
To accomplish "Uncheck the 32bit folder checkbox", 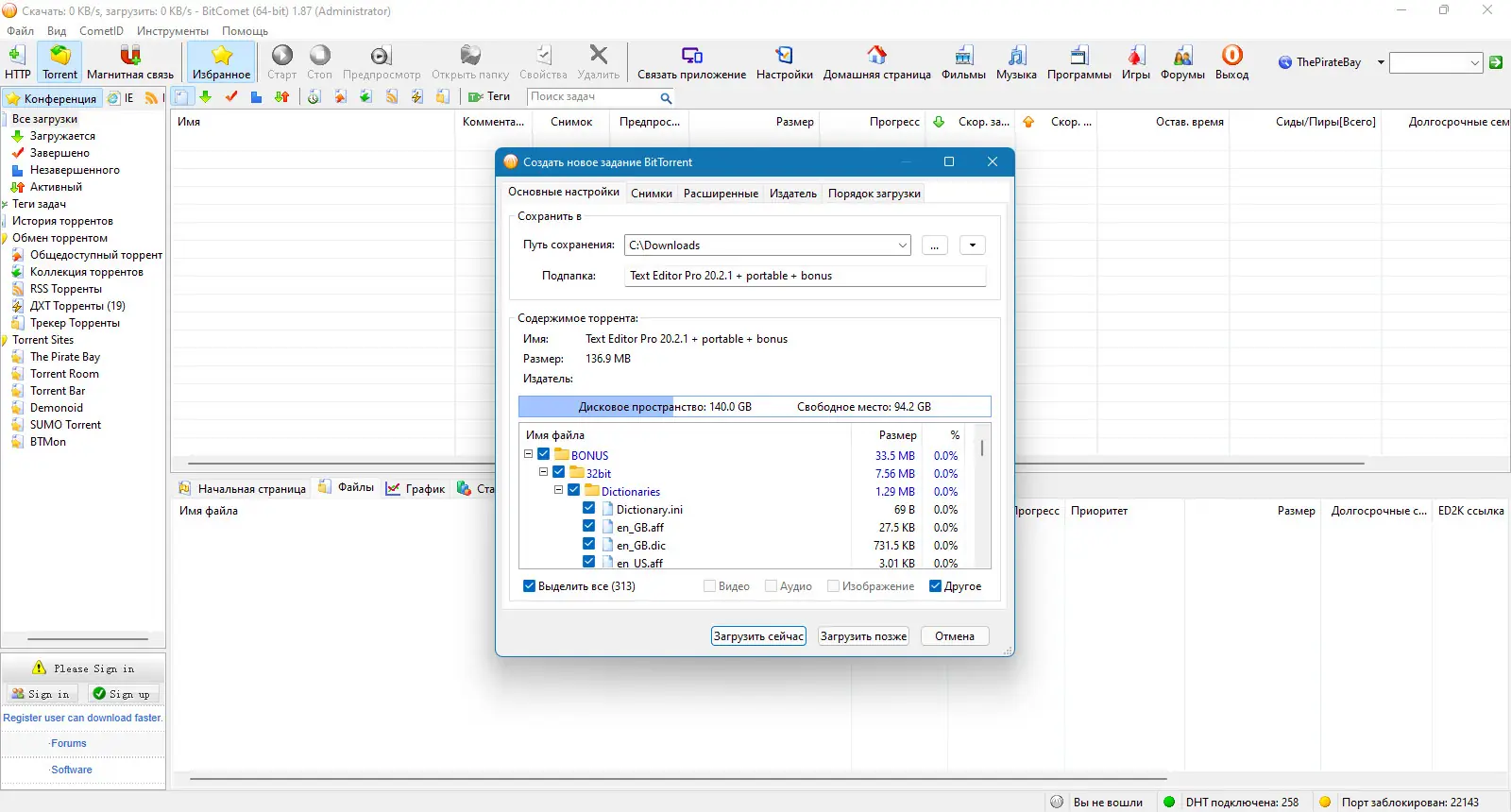I will pyautogui.click(x=559, y=472).
